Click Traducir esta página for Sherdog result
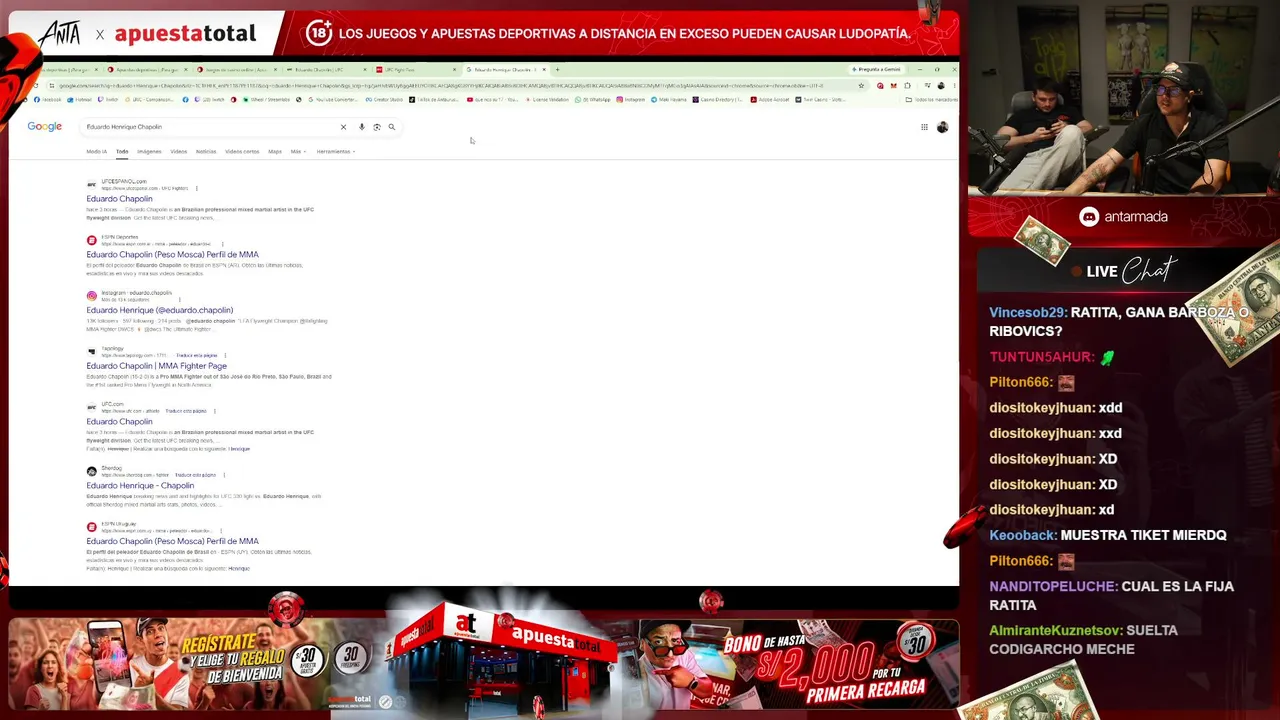Screen dimensions: 1280x720 (x=195, y=475)
